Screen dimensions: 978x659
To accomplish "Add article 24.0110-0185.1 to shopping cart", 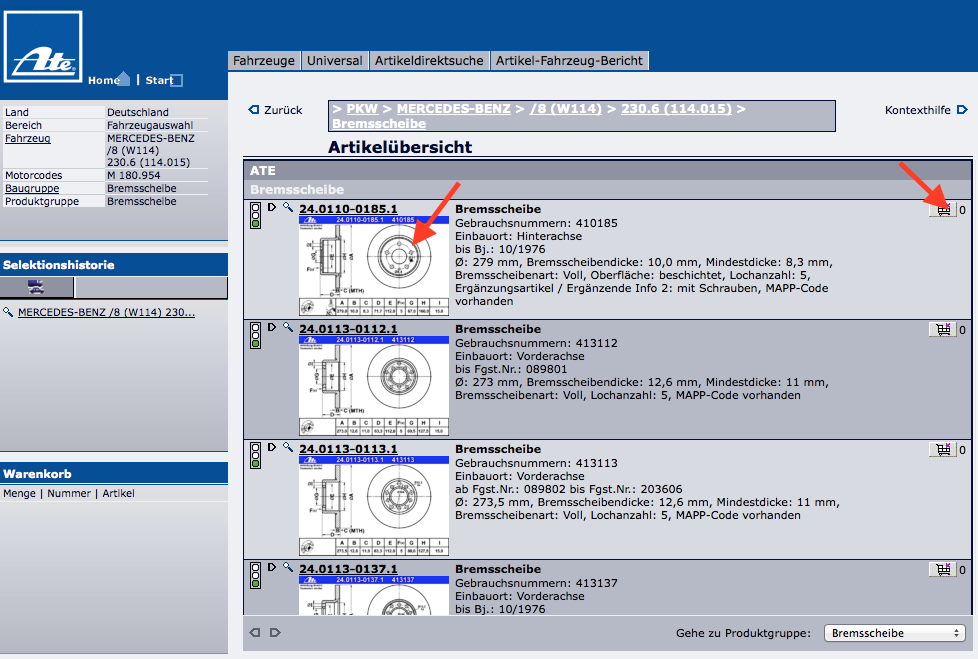I will pos(942,210).
